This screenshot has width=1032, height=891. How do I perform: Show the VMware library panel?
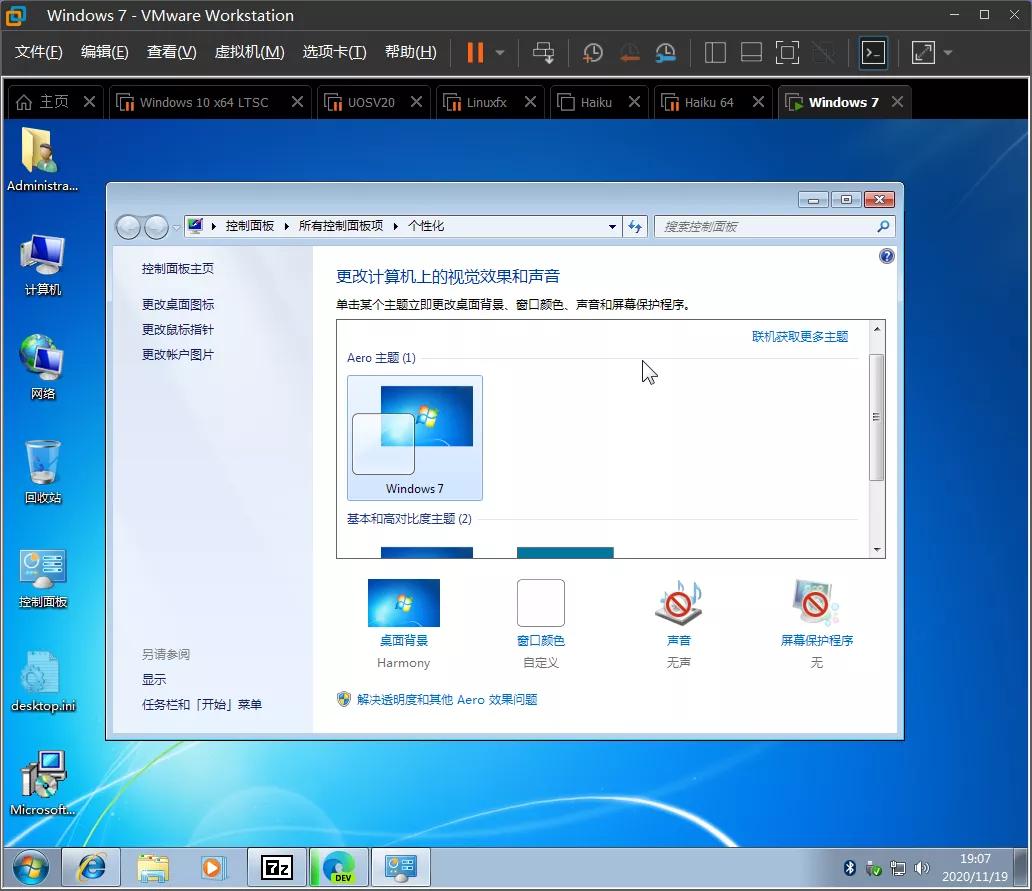(715, 52)
